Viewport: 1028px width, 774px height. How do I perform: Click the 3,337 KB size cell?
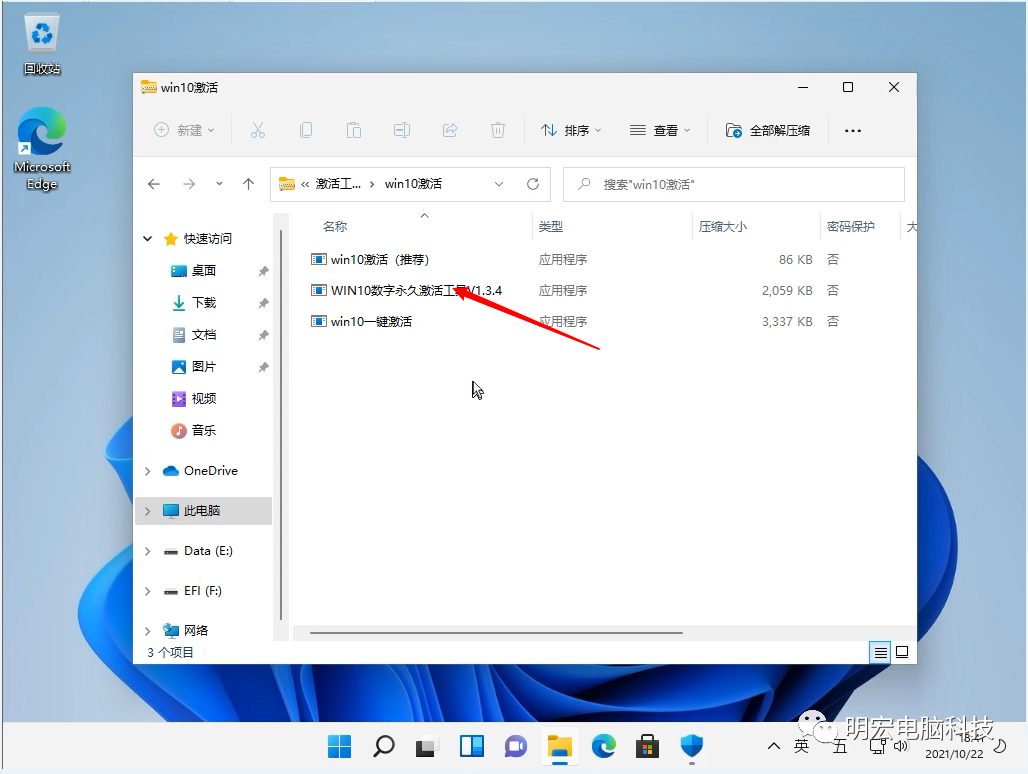coord(787,322)
